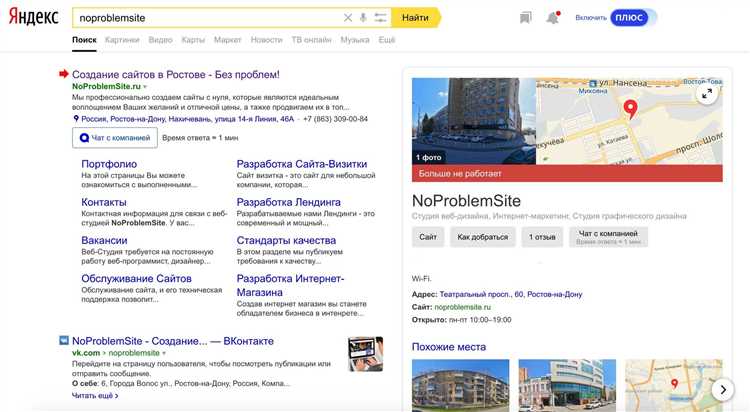
Task: Click the red location pin on map
Action: (630, 108)
